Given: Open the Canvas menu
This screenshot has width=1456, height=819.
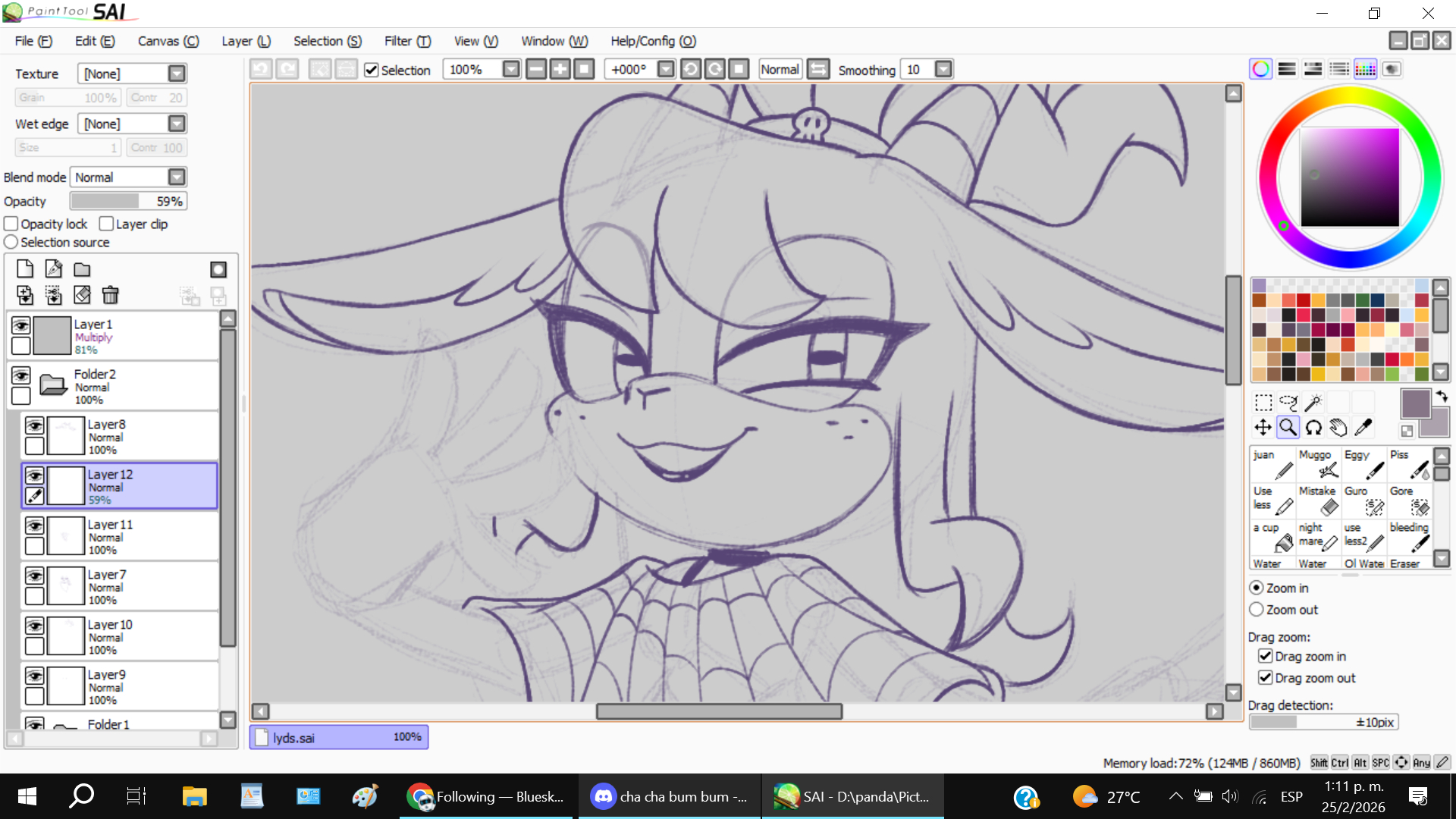Looking at the screenshot, I should click(168, 41).
